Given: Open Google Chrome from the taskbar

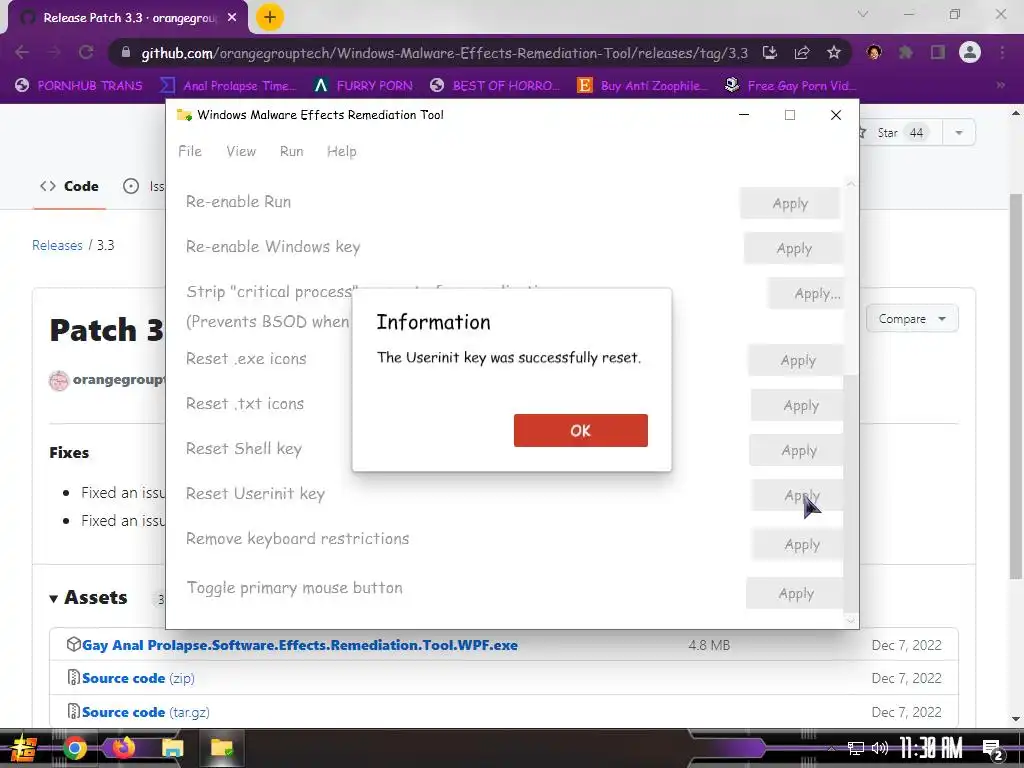Looking at the screenshot, I should [74, 748].
